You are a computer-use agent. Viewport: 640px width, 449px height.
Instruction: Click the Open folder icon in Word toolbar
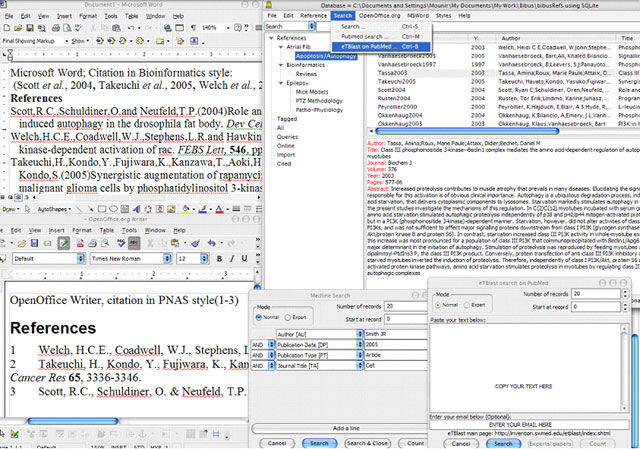(18, 28)
